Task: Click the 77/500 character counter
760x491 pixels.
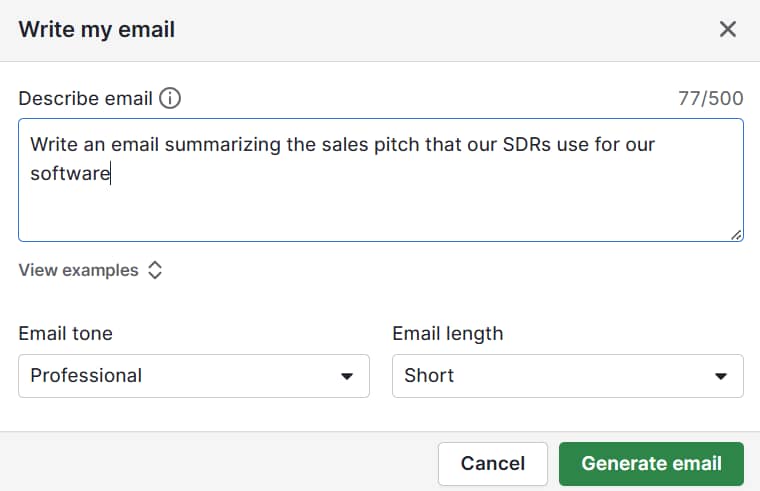Action: tap(711, 98)
